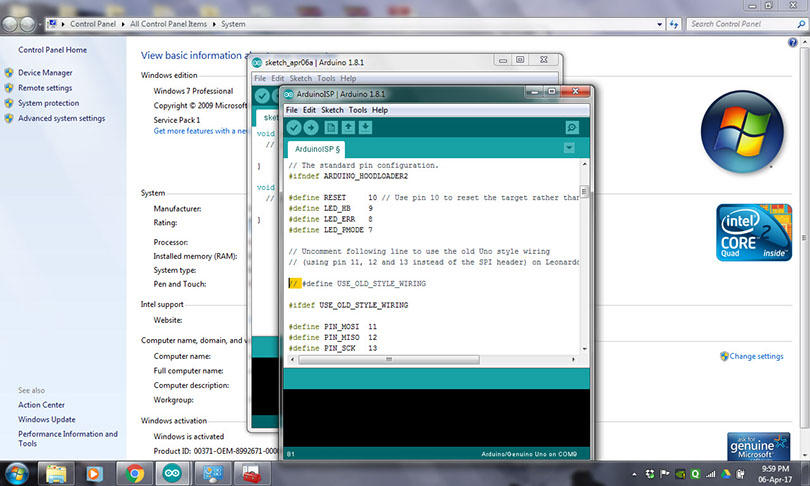The height and width of the screenshot is (486, 810).
Task: Open Help menu in ArduinoISP window
Action: pos(380,110)
